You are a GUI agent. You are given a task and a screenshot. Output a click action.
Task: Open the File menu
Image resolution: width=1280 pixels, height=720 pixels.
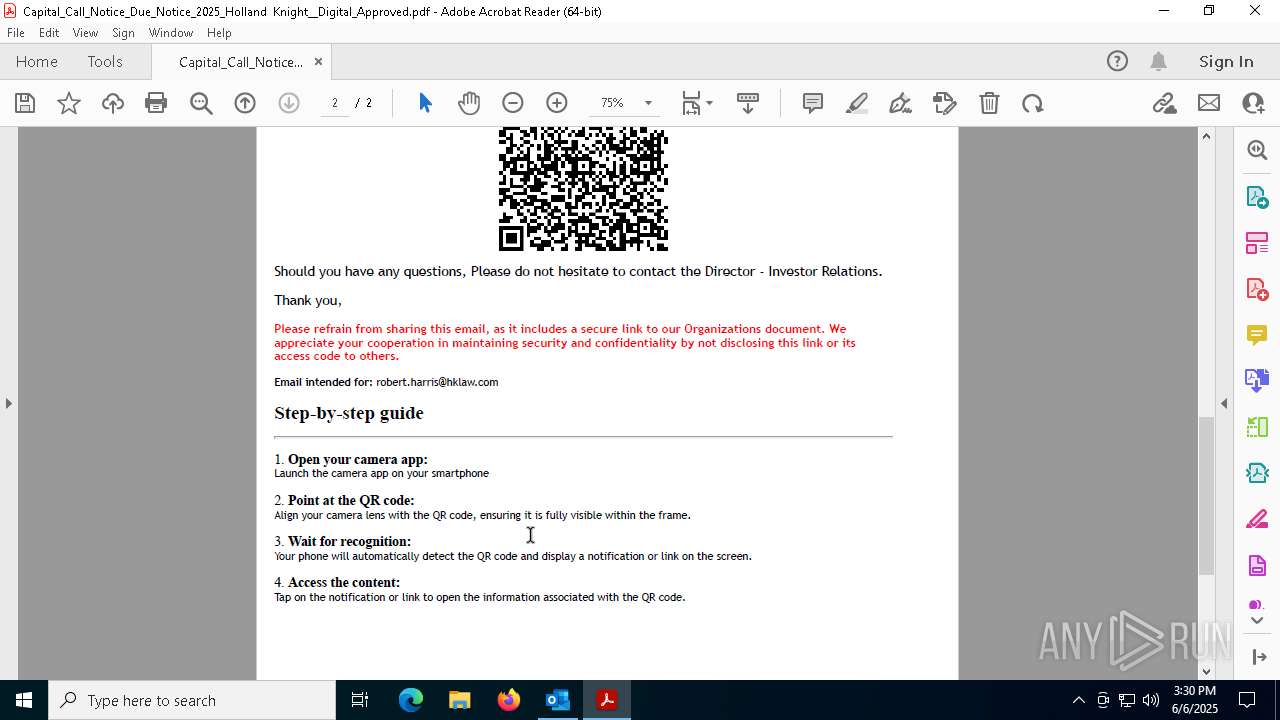[16, 33]
